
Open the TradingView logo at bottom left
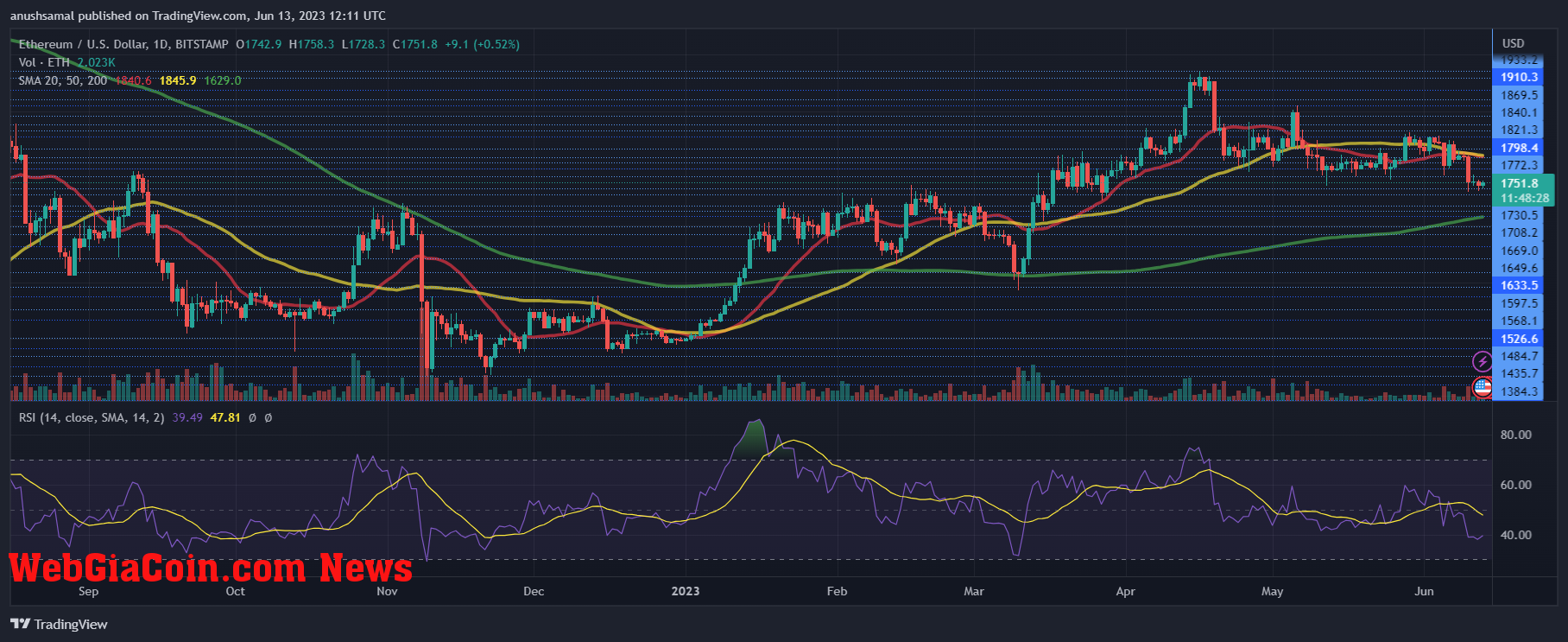(x=59, y=624)
